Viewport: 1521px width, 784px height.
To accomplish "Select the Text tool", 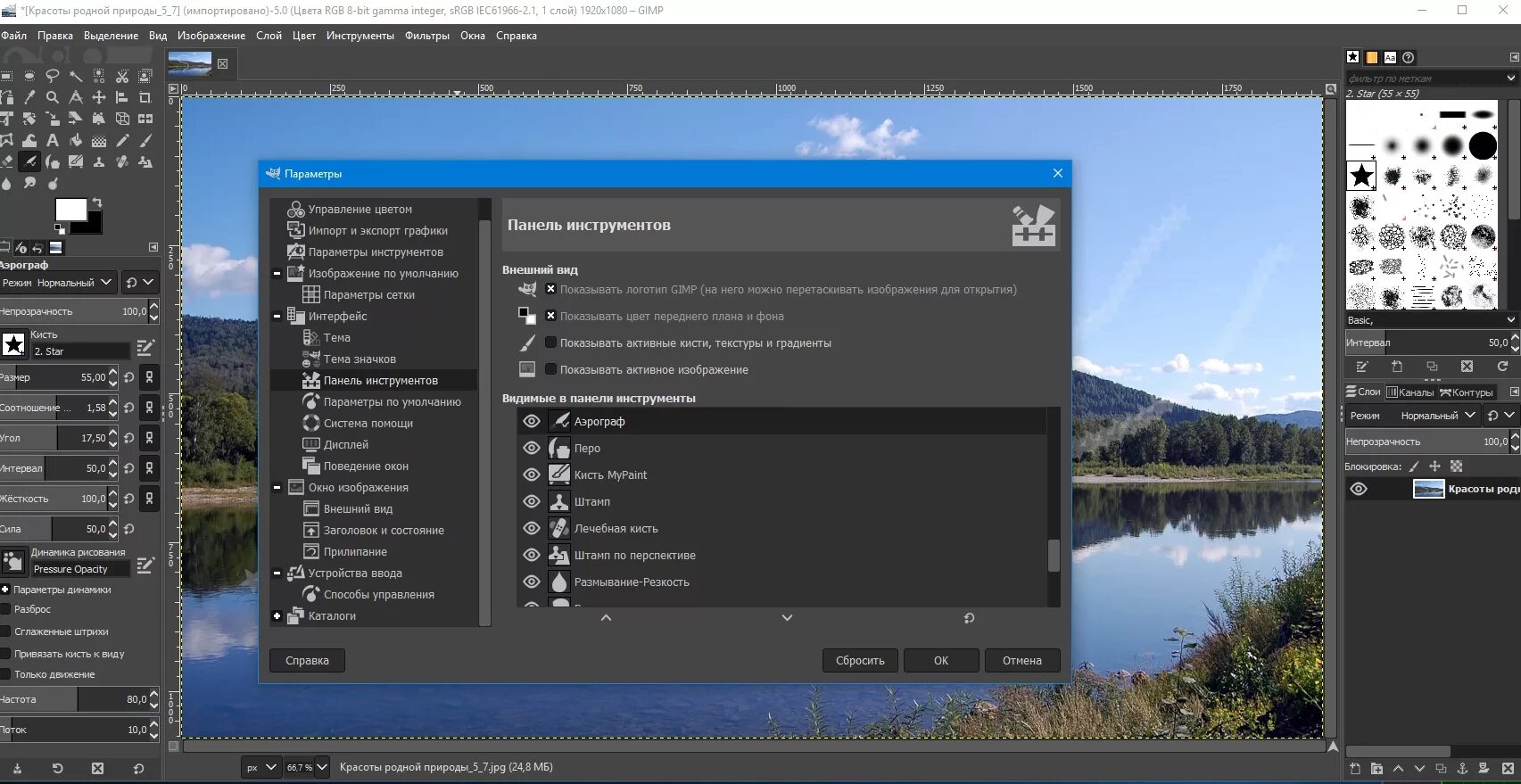I will [x=53, y=140].
